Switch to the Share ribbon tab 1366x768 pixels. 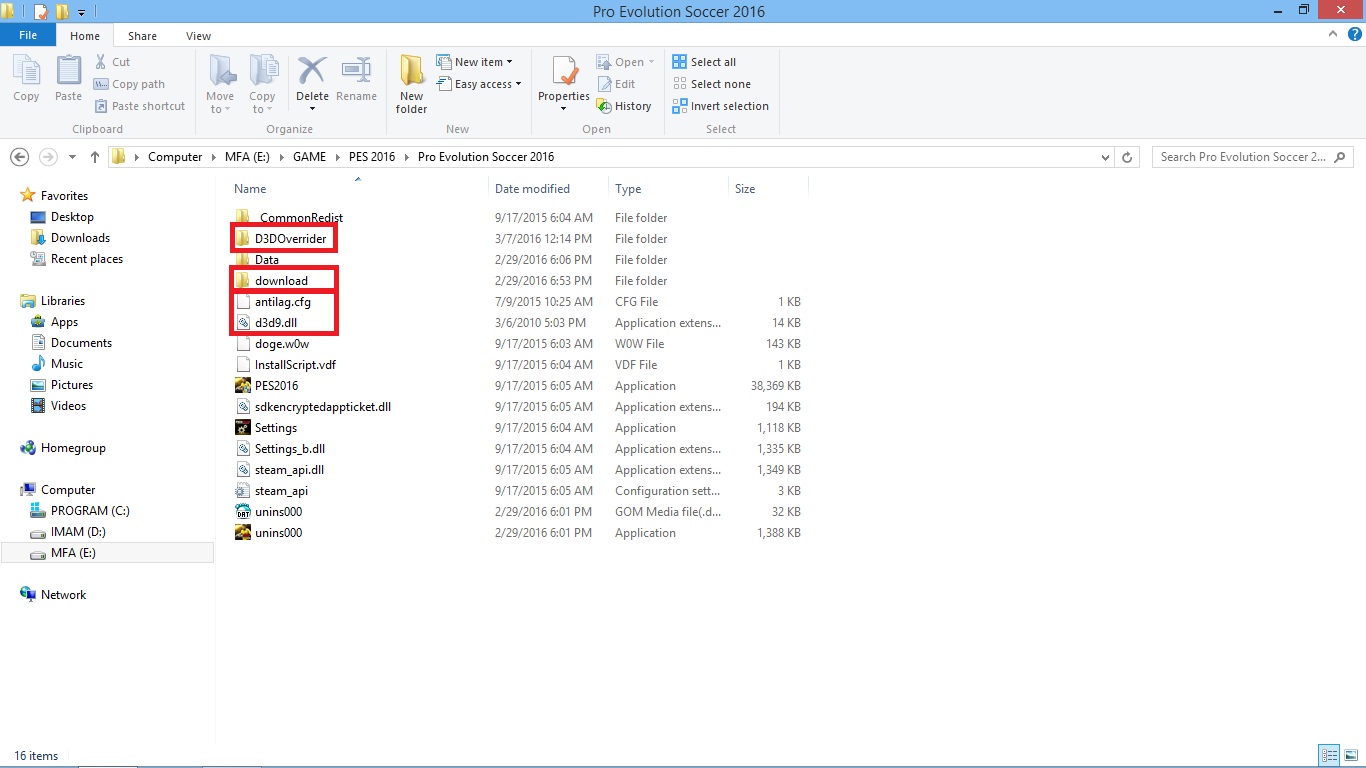tap(142, 36)
